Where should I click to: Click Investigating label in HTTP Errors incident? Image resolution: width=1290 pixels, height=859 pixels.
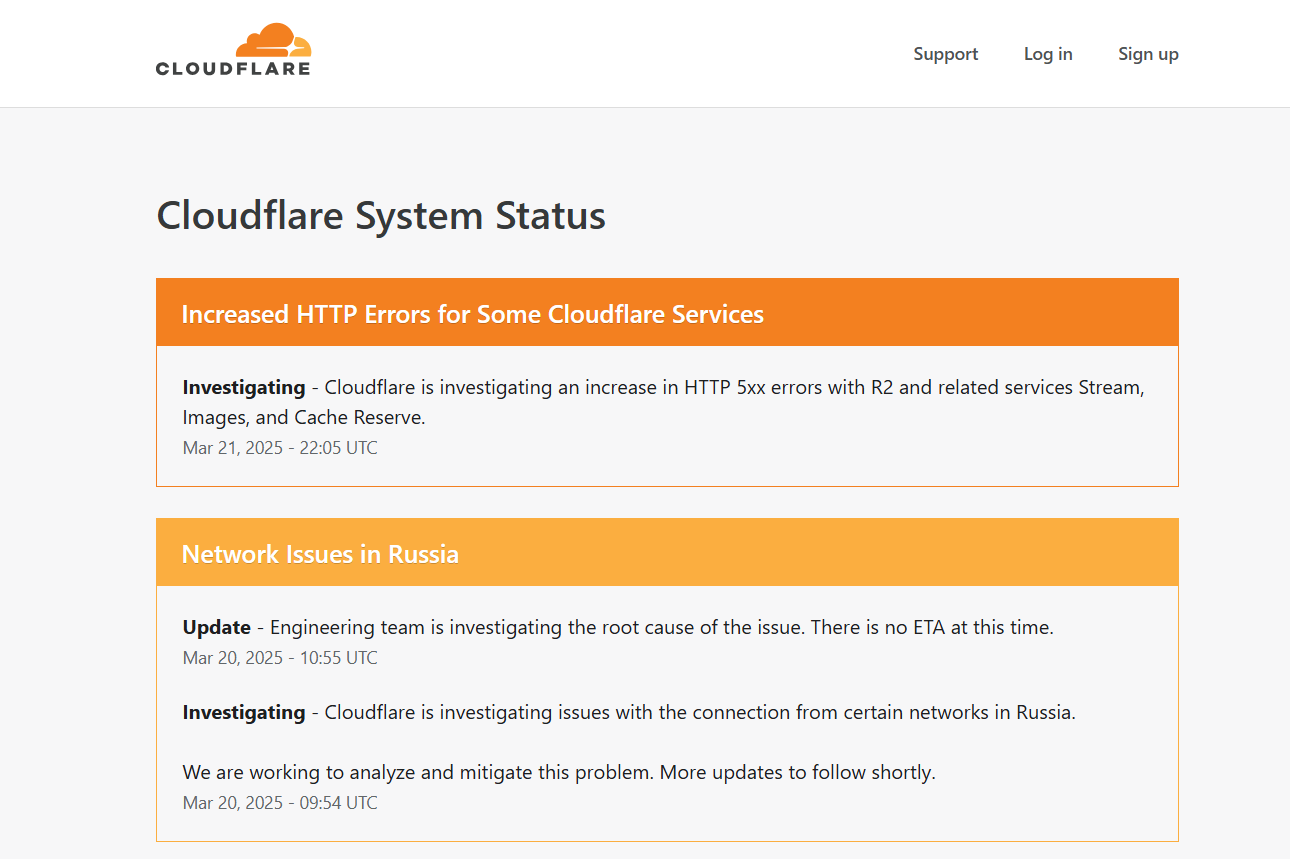pyautogui.click(x=244, y=388)
